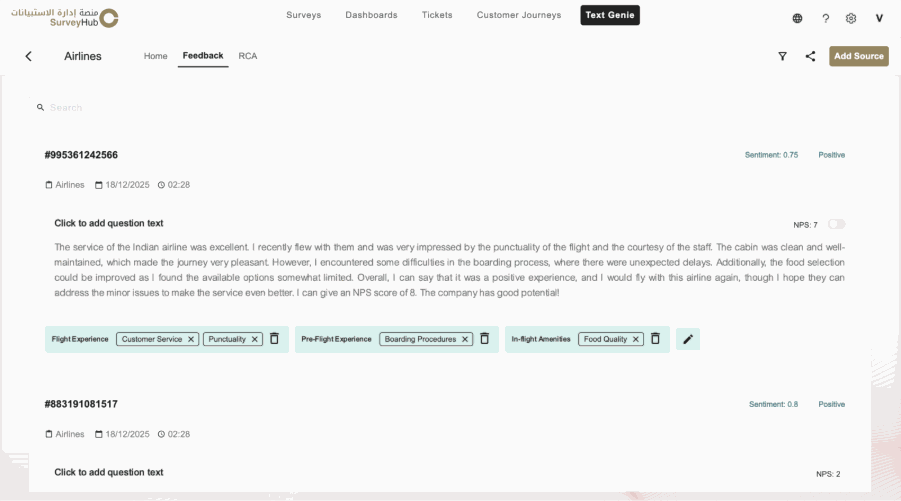901x501 pixels.
Task: Remove the Boarding Procedures tag
Action: (x=465, y=339)
